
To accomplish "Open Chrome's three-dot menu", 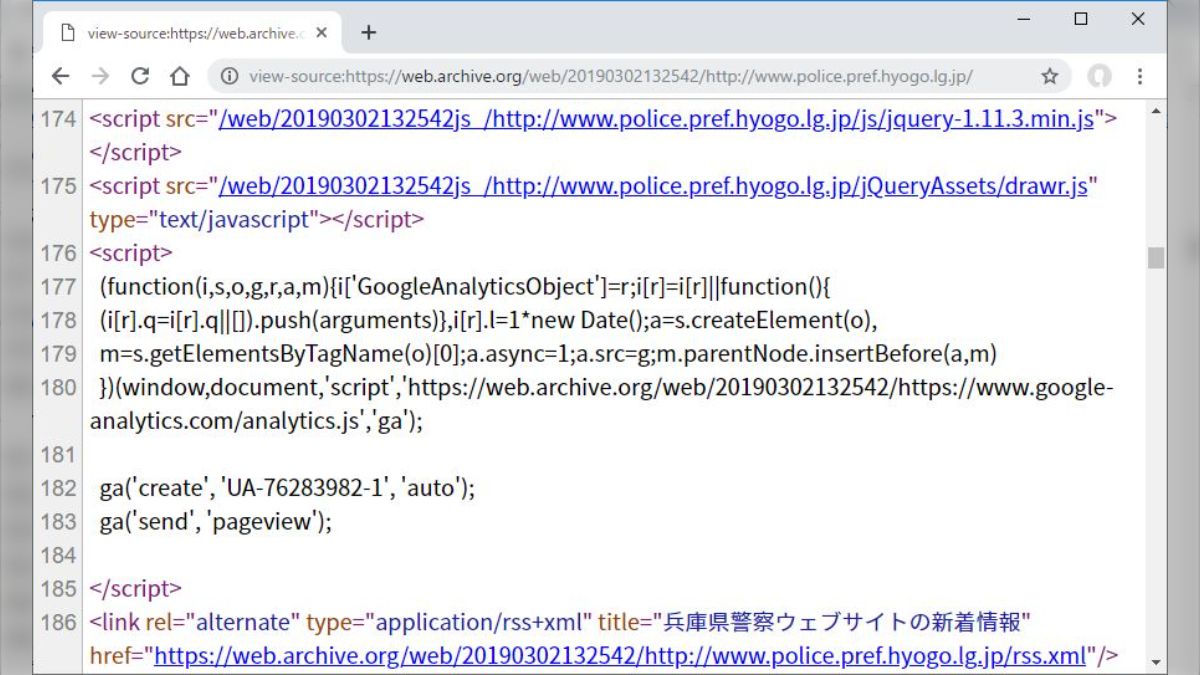I will (x=1139, y=76).
